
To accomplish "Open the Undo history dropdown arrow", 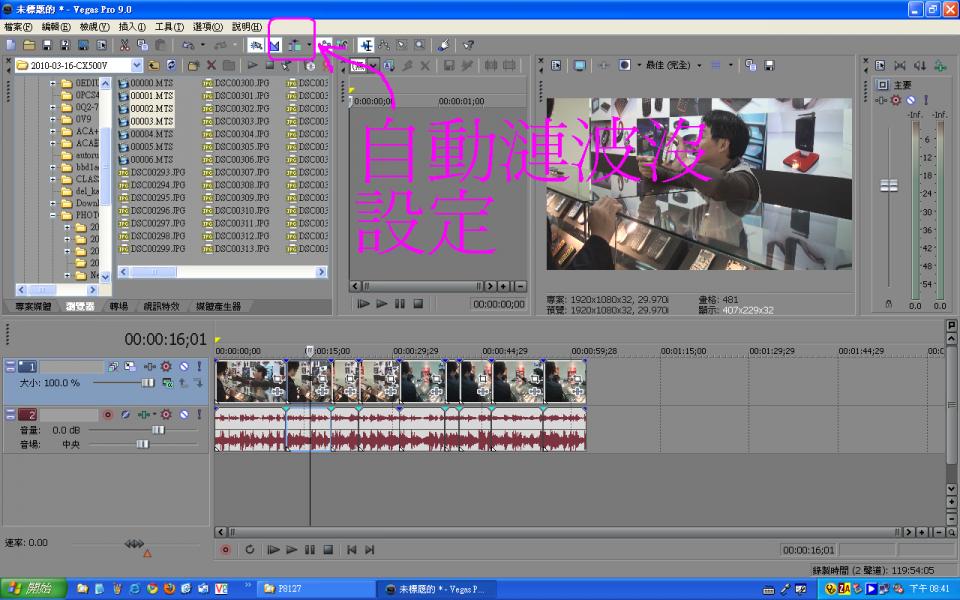I will [202, 45].
